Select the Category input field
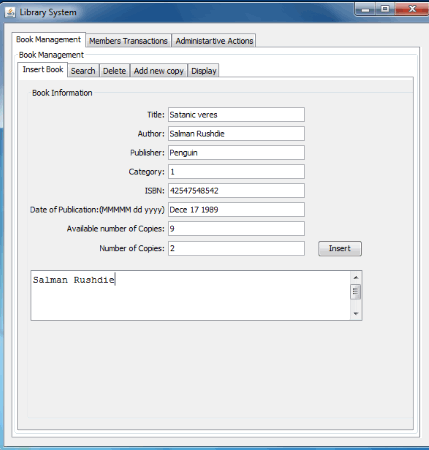The height and width of the screenshot is (450, 429). (x=236, y=172)
